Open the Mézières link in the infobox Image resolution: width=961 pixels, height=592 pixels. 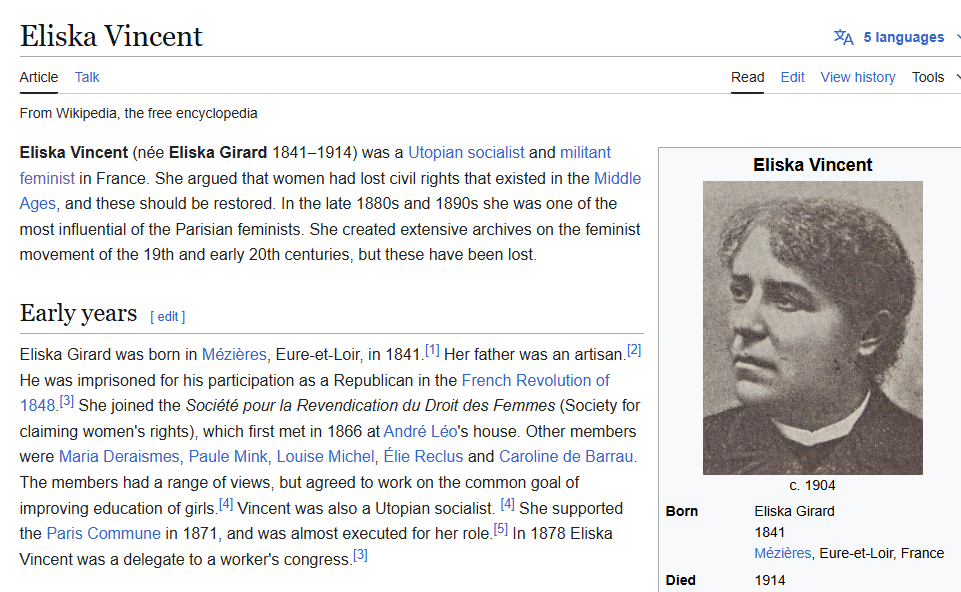point(783,553)
